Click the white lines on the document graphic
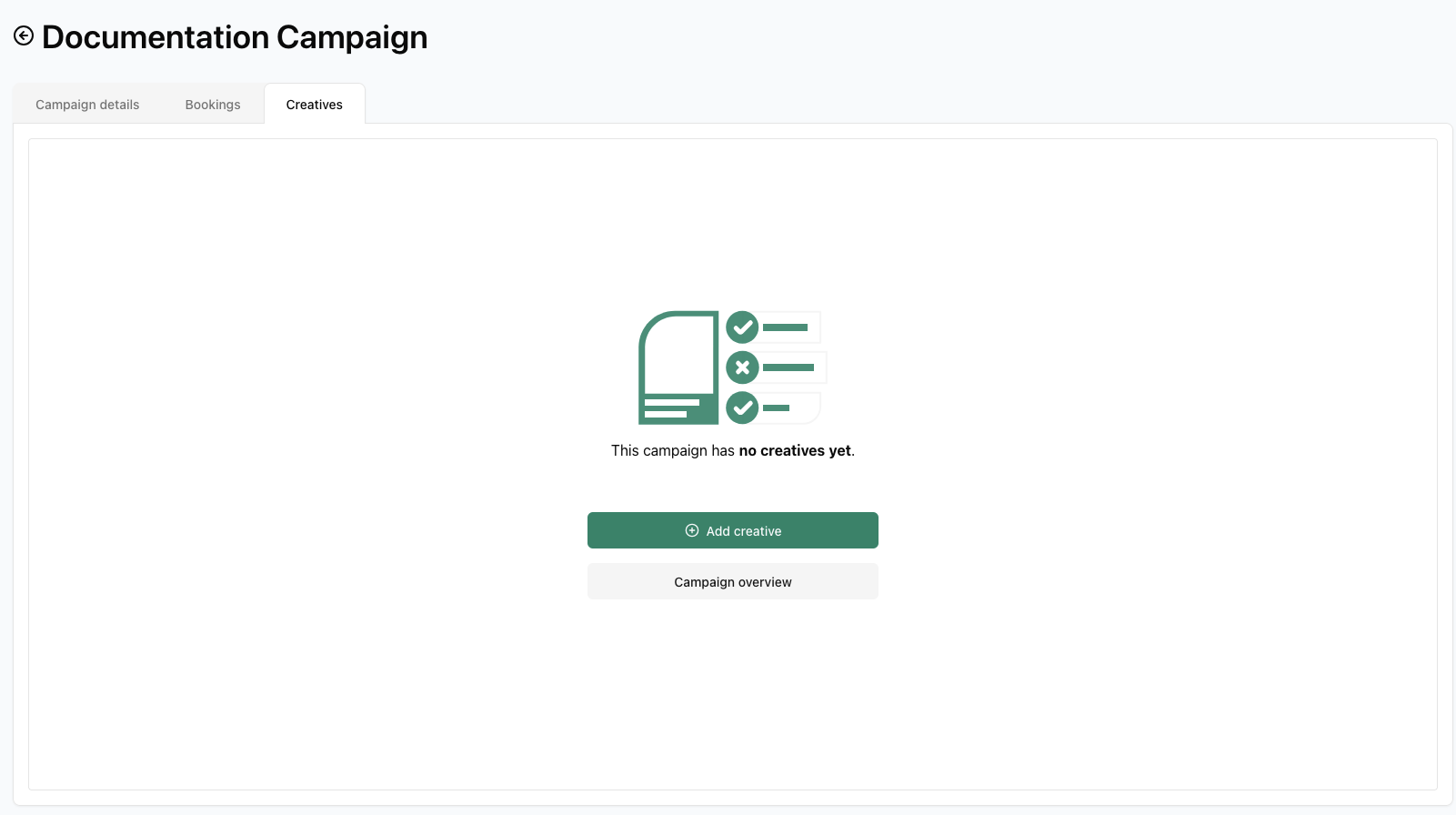Screen dimensions: 1456x815 pyautogui.click(x=670, y=408)
